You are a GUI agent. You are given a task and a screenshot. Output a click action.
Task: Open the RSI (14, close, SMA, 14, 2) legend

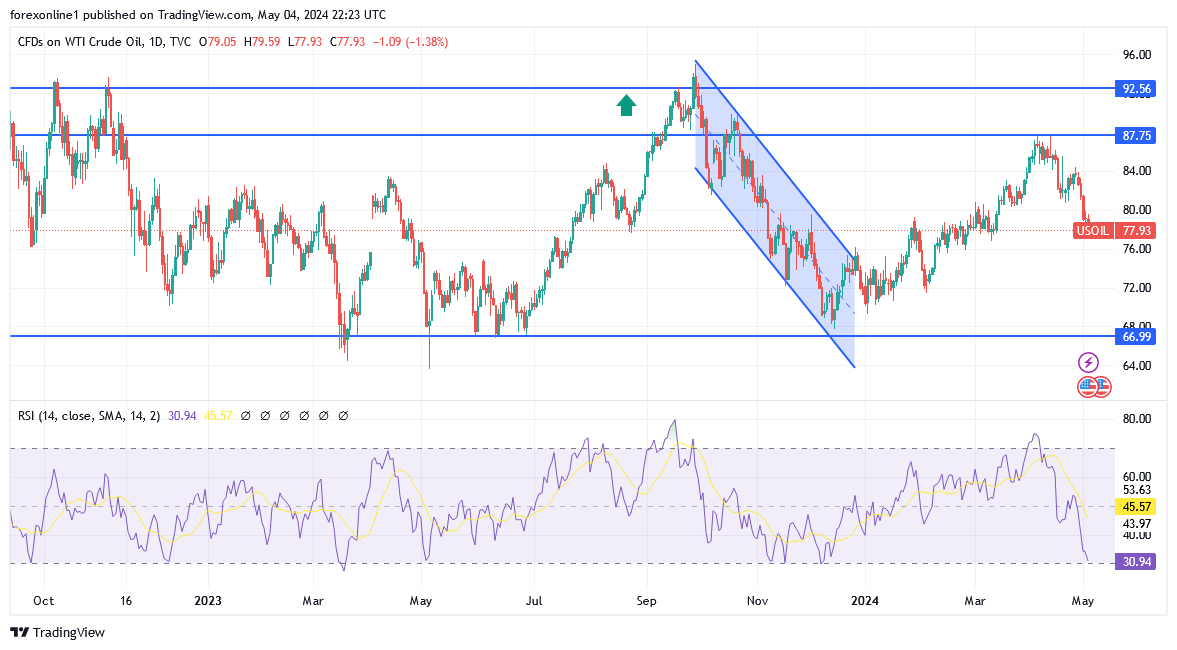(89, 416)
